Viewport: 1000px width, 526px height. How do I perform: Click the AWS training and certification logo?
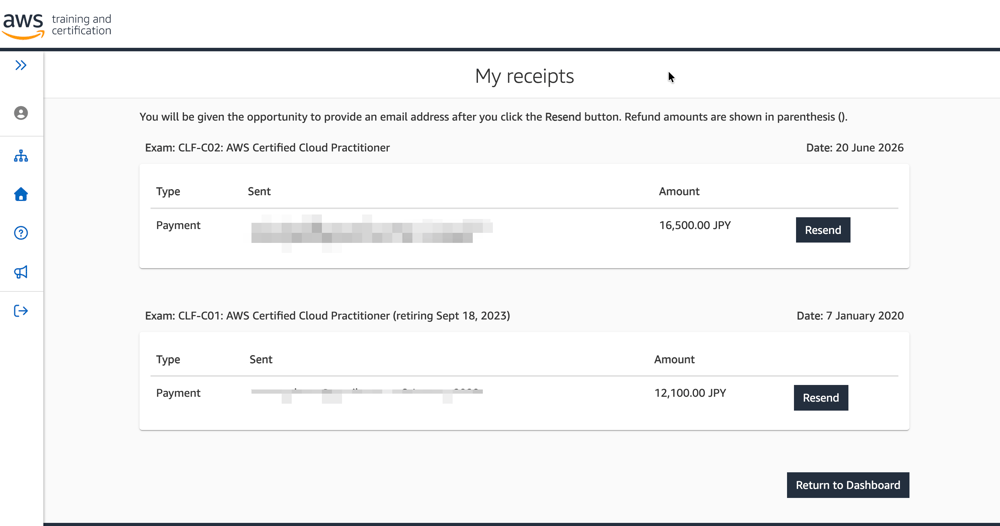click(x=57, y=25)
